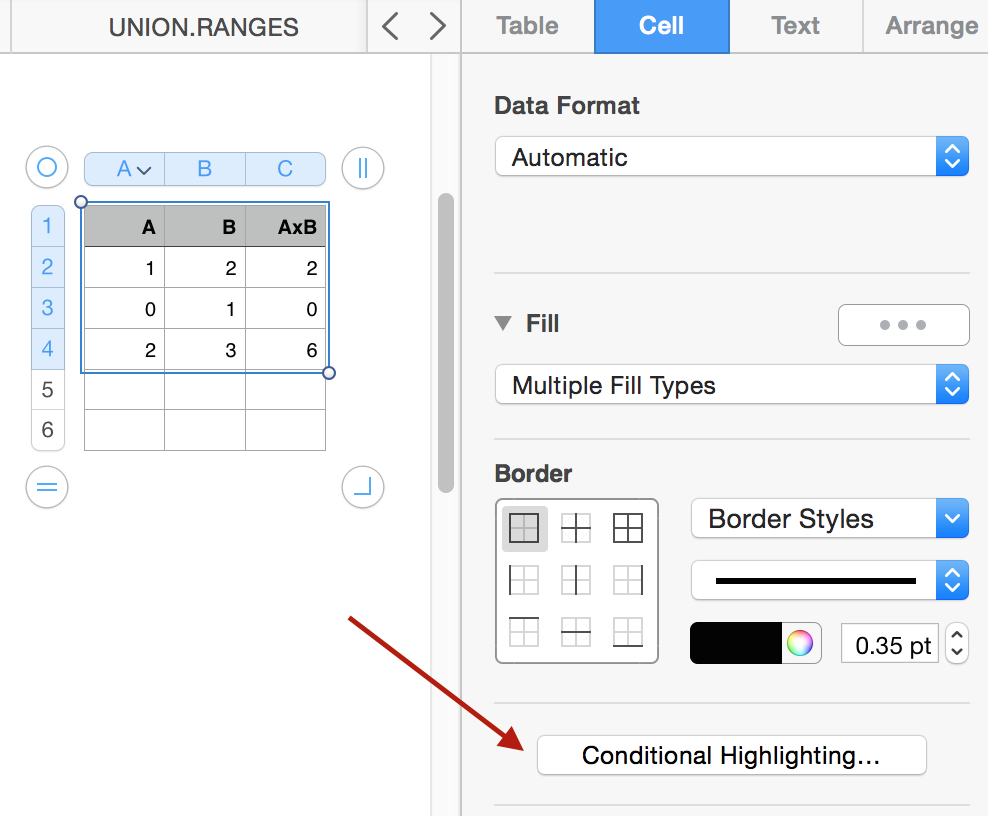Click the border width 0.35 pt field
This screenshot has width=988, height=816.
[x=892, y=645]
